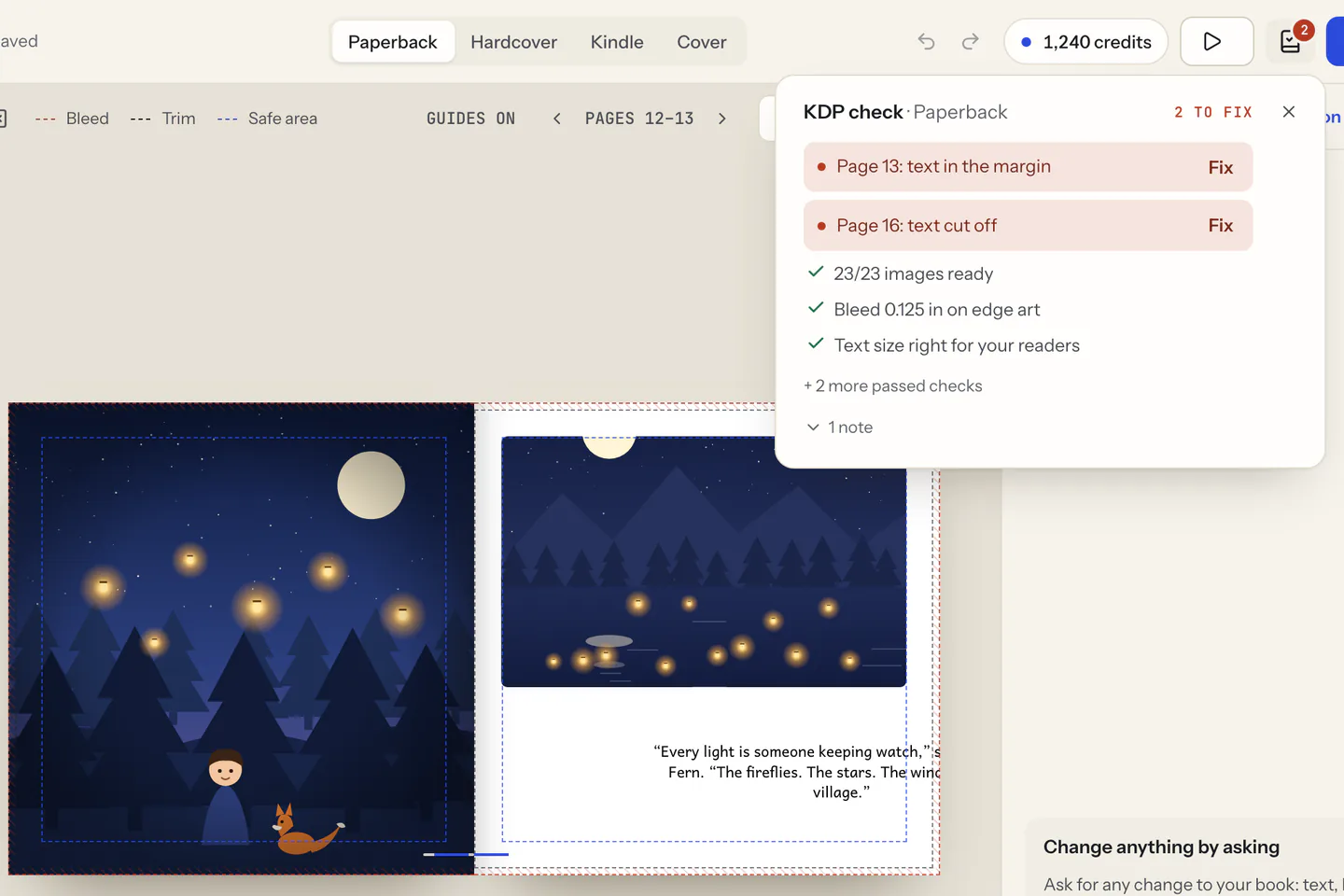Toggle the Safe area guide legend
The image size is (1344, 896).
[x=267, y=119]
